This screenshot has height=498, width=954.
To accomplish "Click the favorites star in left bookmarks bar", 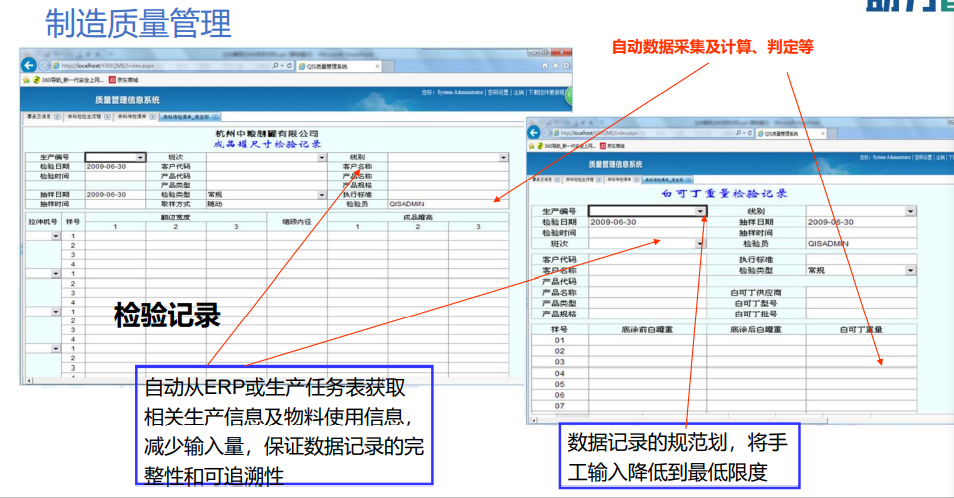I will click(x=25, y=79).
